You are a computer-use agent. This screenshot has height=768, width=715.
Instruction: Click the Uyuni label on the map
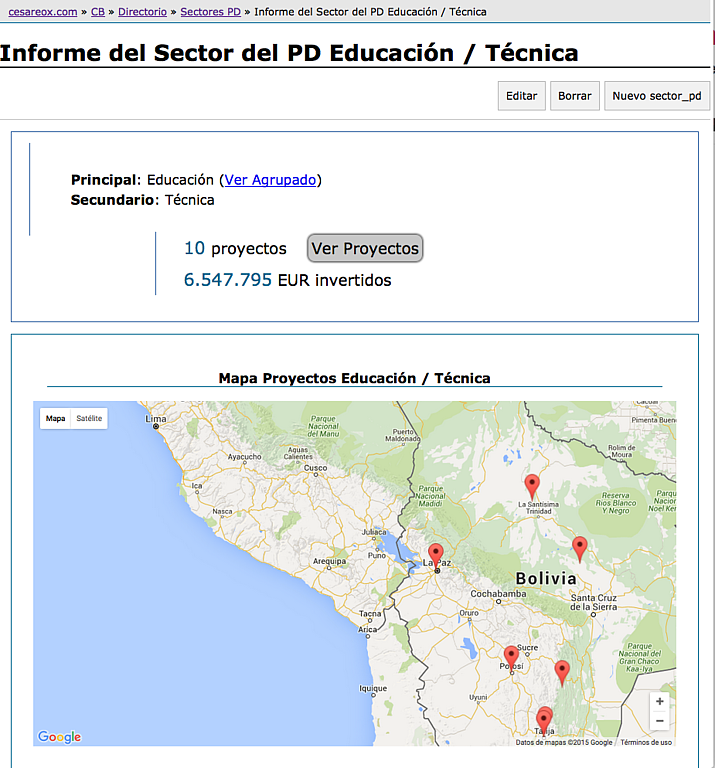click(478, 697)
